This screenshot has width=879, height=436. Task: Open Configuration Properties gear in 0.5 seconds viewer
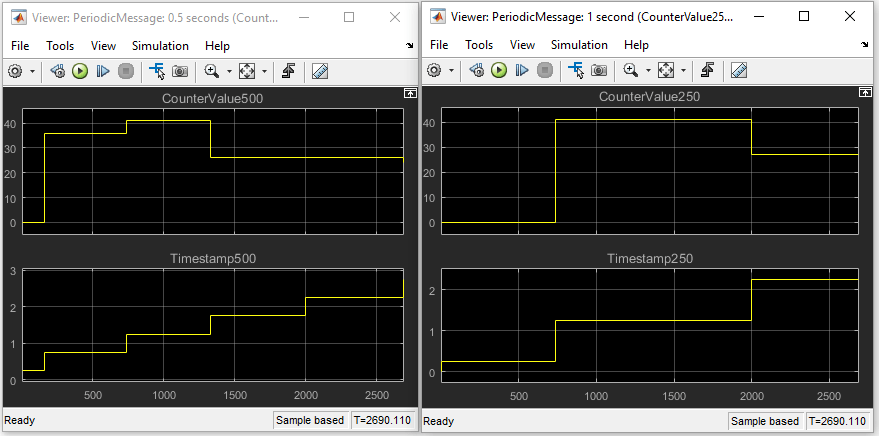[x=16, y=71]
